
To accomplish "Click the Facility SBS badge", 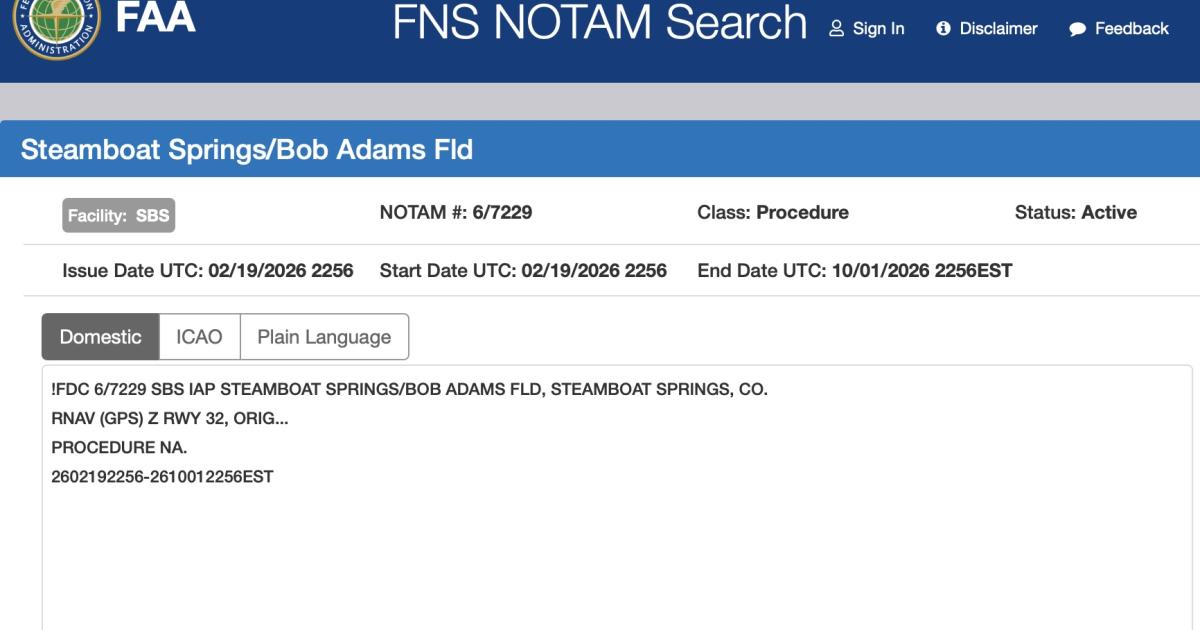I will click(x=119, y=215).
